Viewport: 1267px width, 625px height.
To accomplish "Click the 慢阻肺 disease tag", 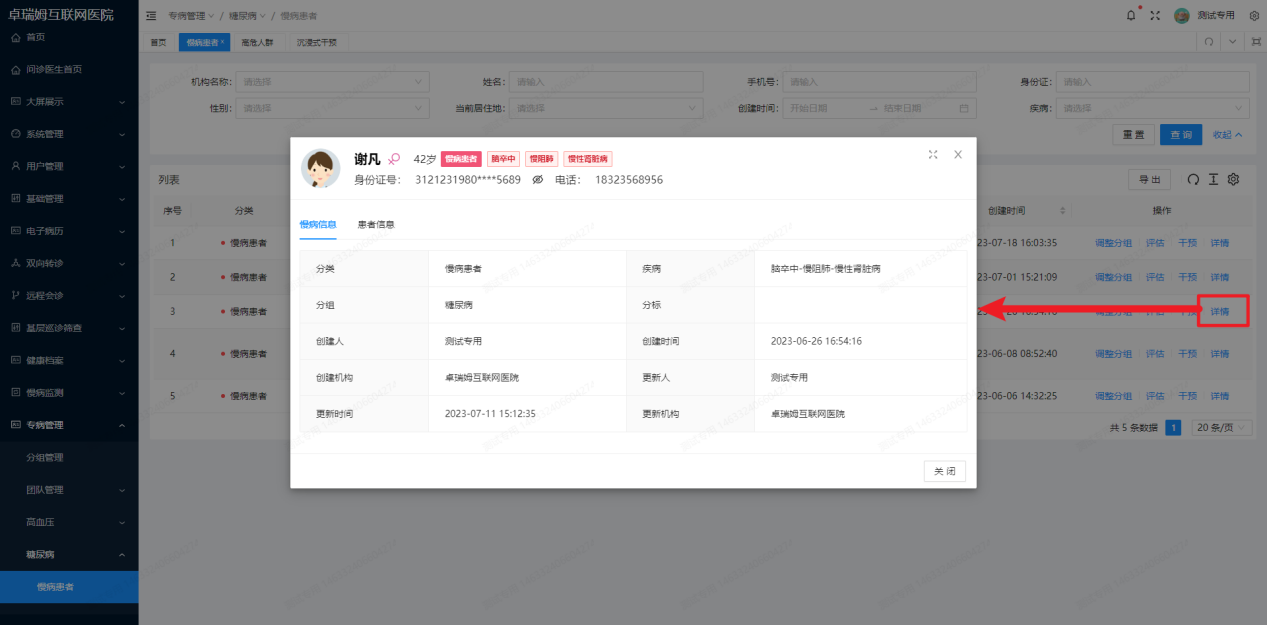I will 542,159.
